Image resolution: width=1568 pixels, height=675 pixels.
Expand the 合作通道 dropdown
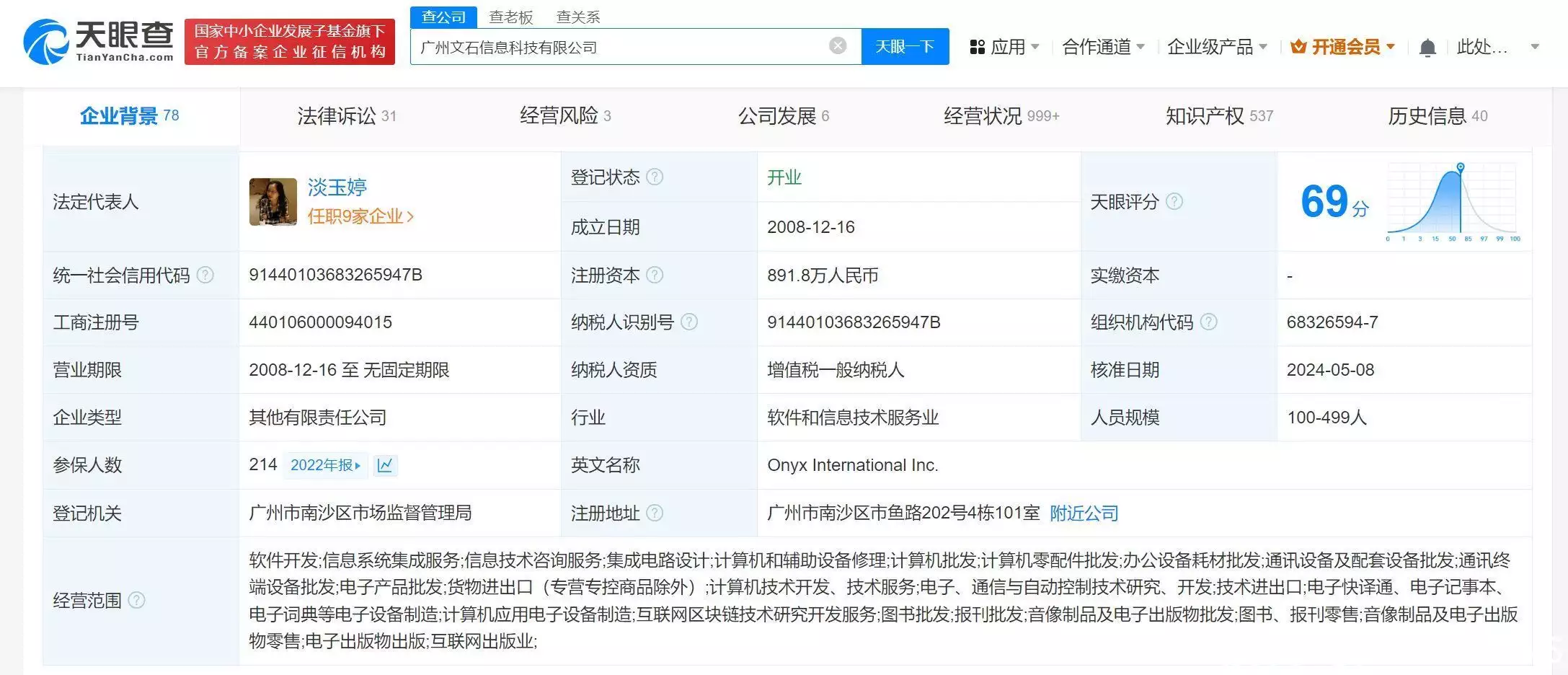pos(1140,47)
